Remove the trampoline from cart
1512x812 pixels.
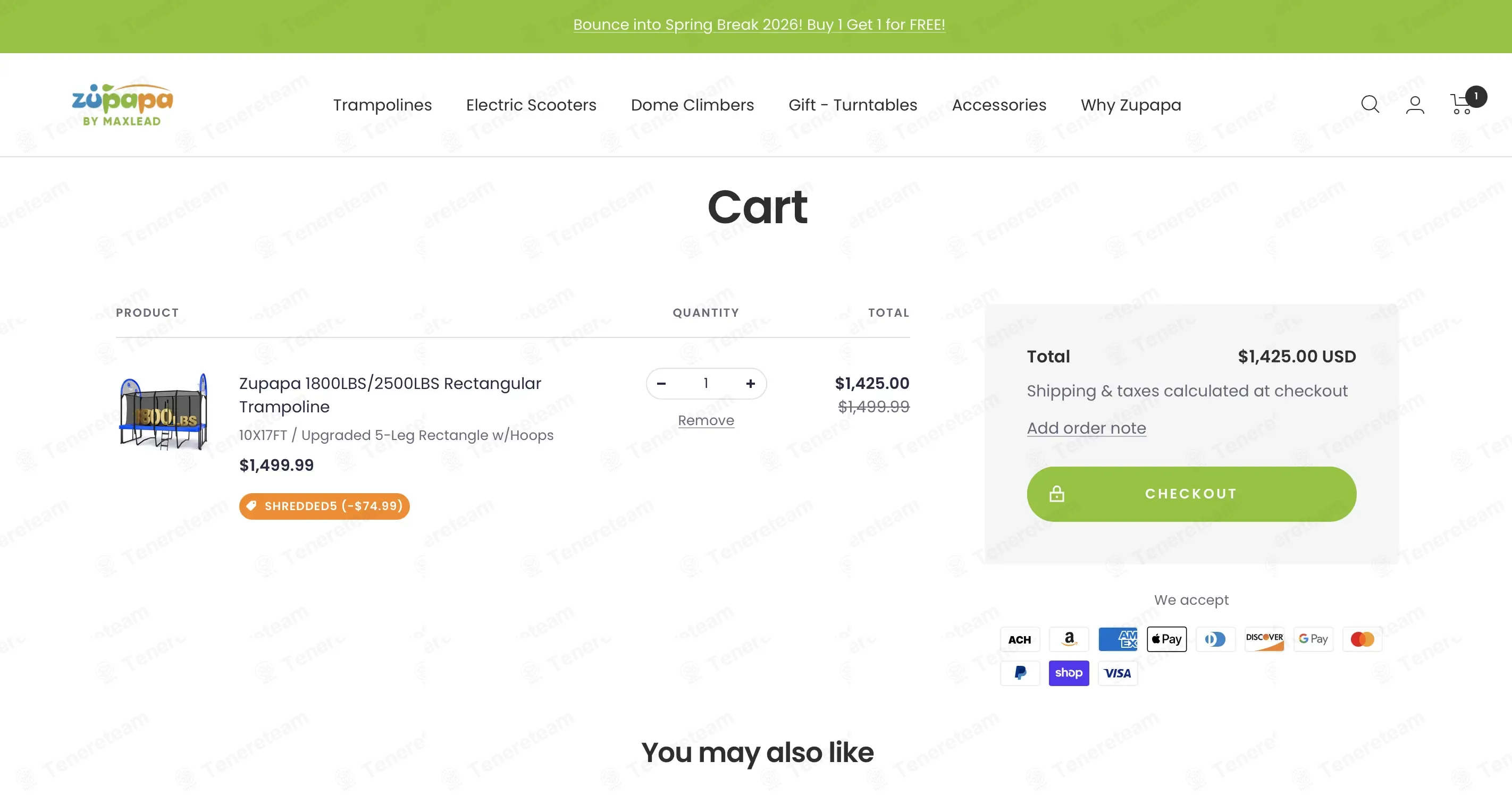tap(706, 420)
